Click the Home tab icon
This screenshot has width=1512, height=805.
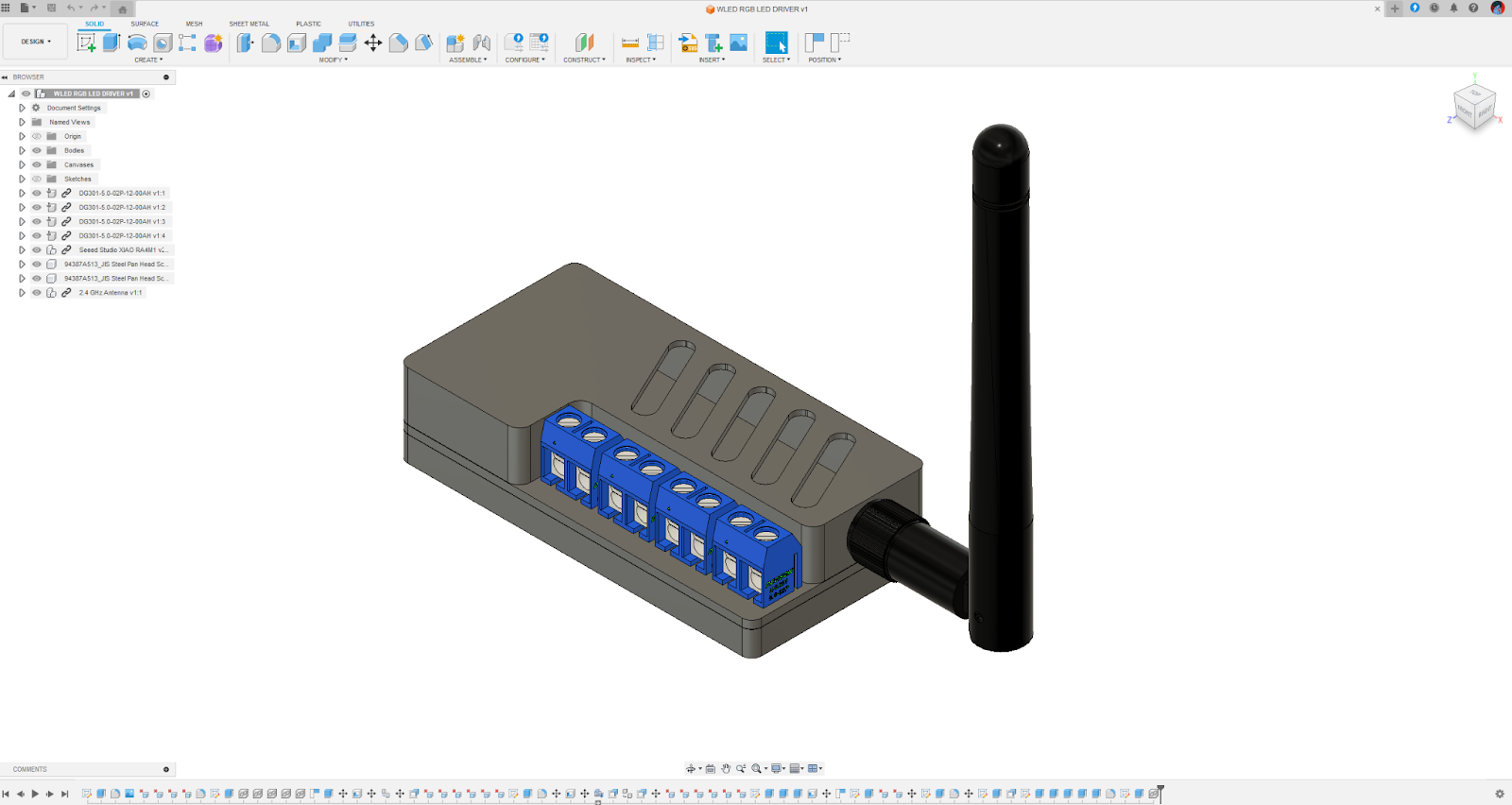[x=122, y=9]
